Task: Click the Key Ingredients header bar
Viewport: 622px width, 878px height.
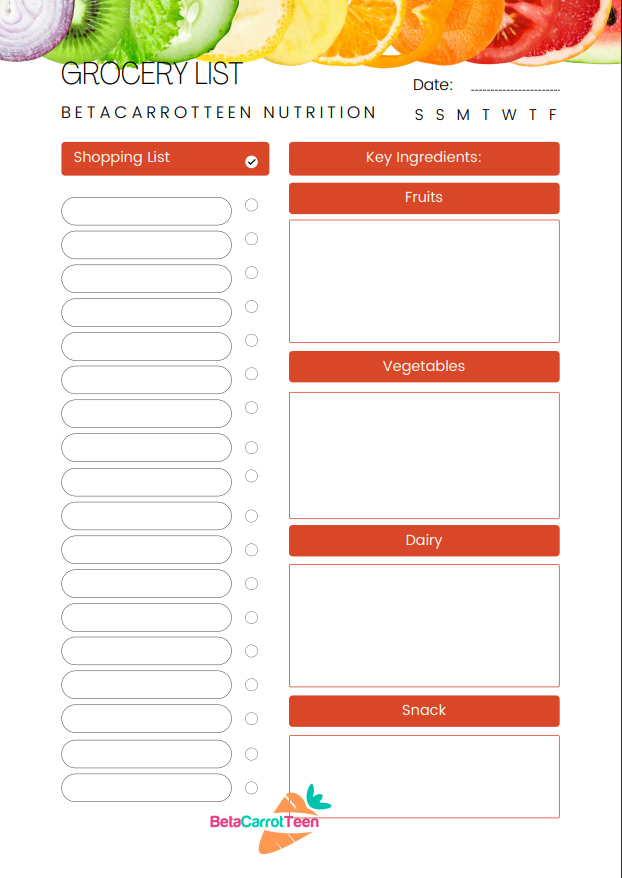Action: 424,158
